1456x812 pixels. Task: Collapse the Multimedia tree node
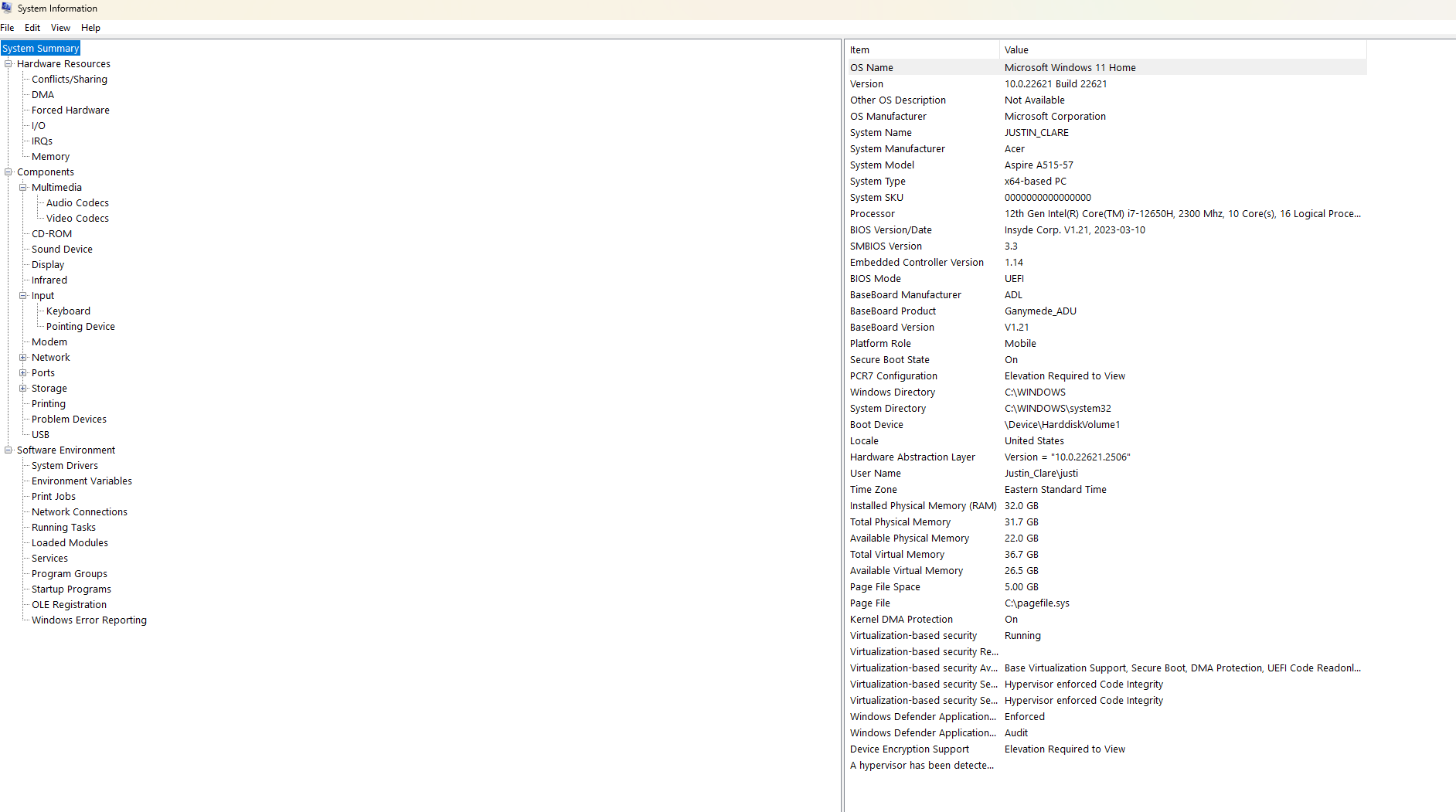coord(23,188)
